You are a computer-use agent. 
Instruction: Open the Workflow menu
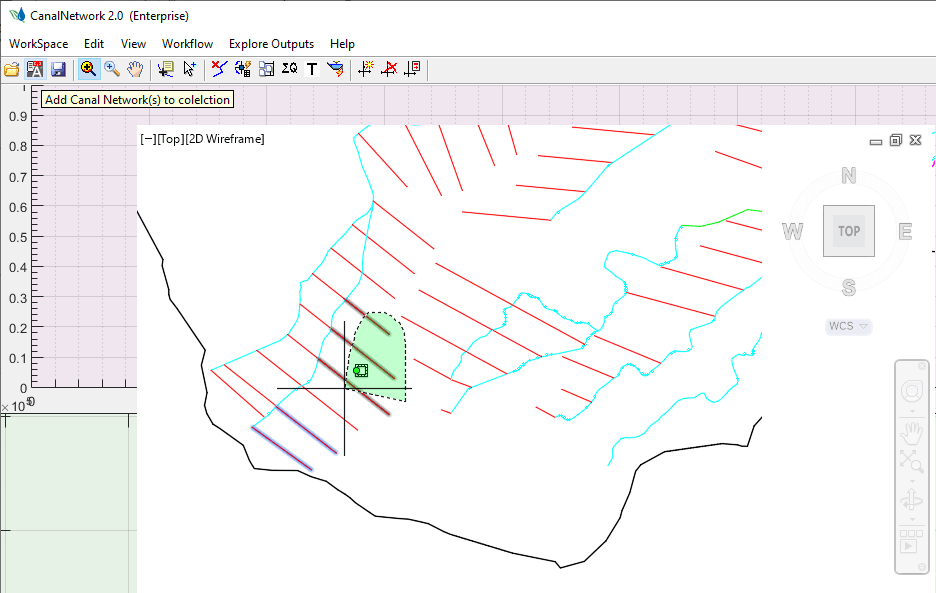point(187,44)
